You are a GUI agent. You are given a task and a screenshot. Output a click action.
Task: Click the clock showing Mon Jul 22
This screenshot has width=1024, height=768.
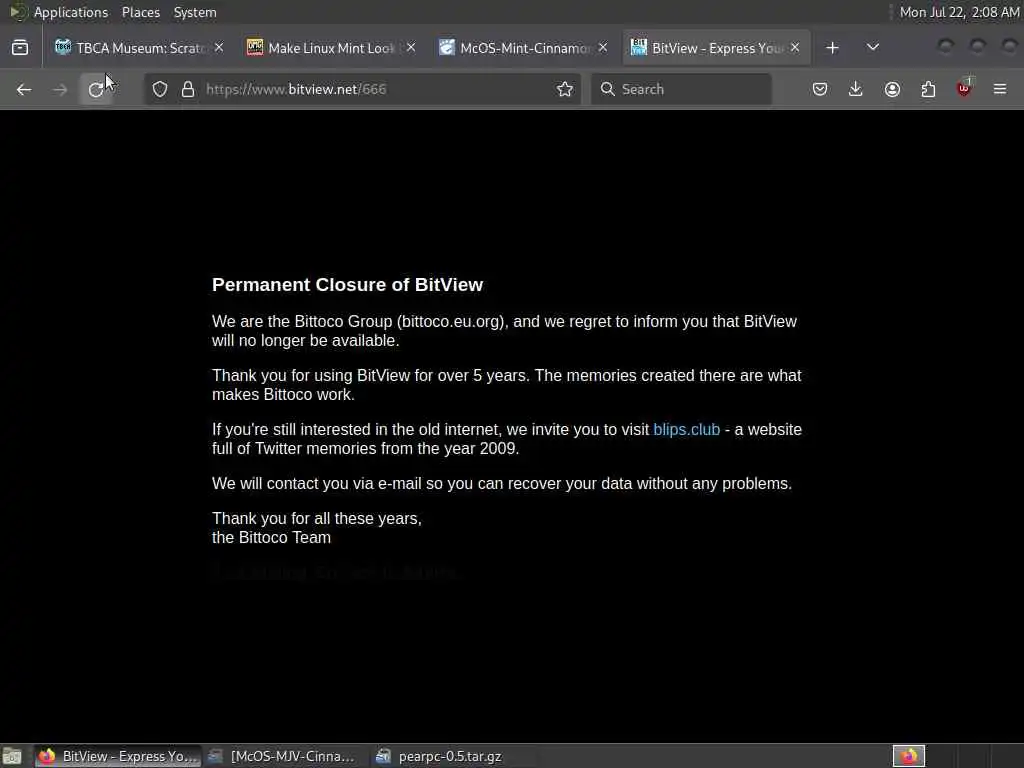[959, 12]
